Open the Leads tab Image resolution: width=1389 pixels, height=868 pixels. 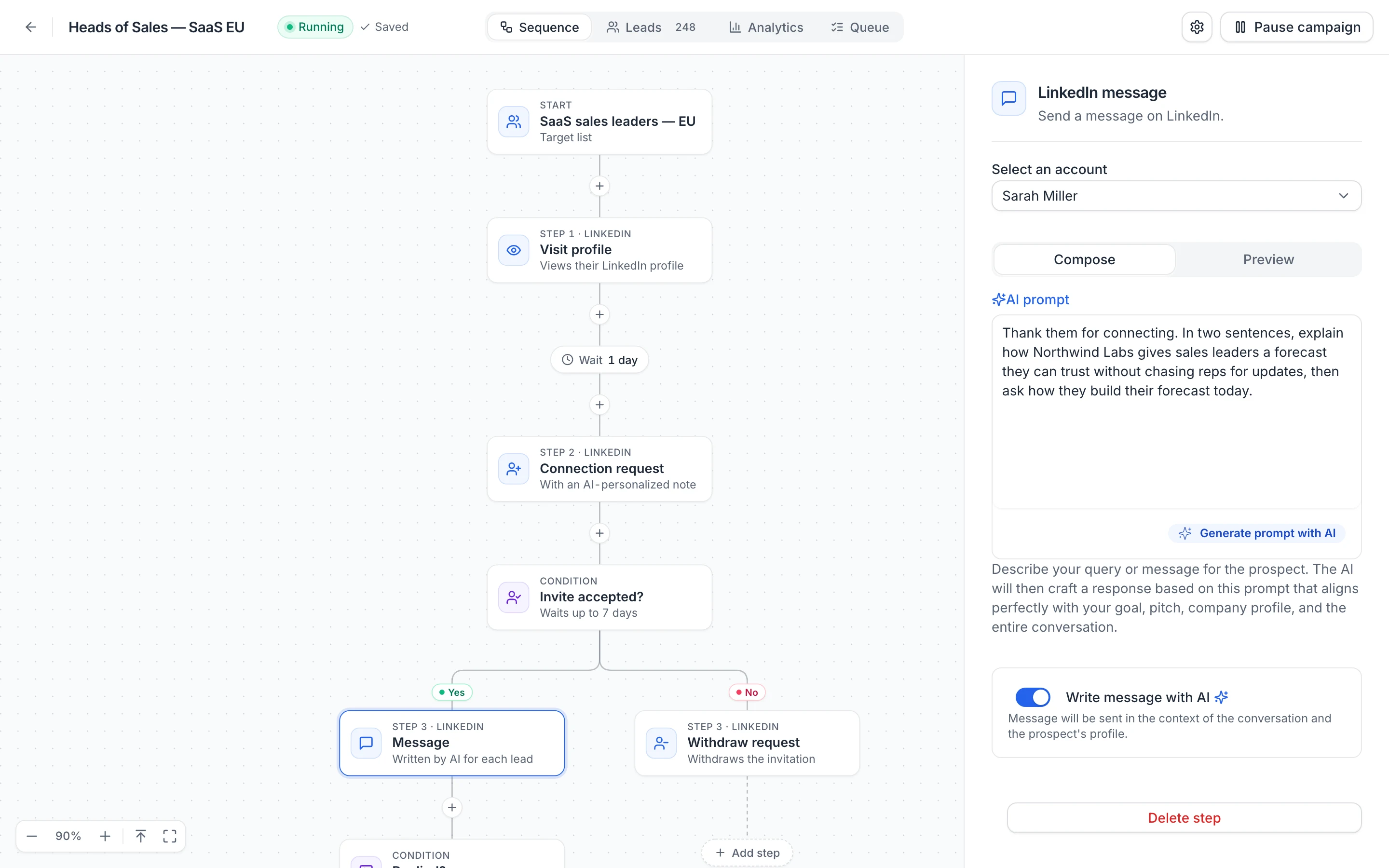pyautogui.click(x=651, y=27)
